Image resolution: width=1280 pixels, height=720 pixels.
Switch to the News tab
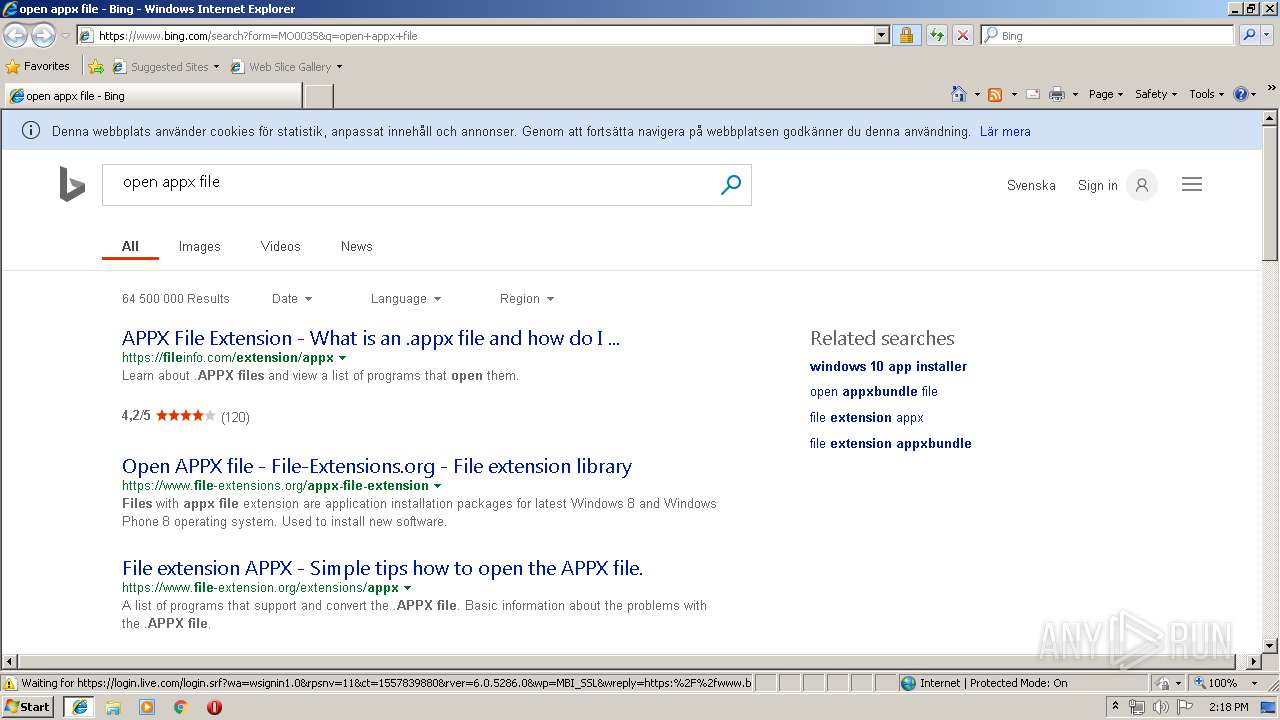[x=356, y=246]
